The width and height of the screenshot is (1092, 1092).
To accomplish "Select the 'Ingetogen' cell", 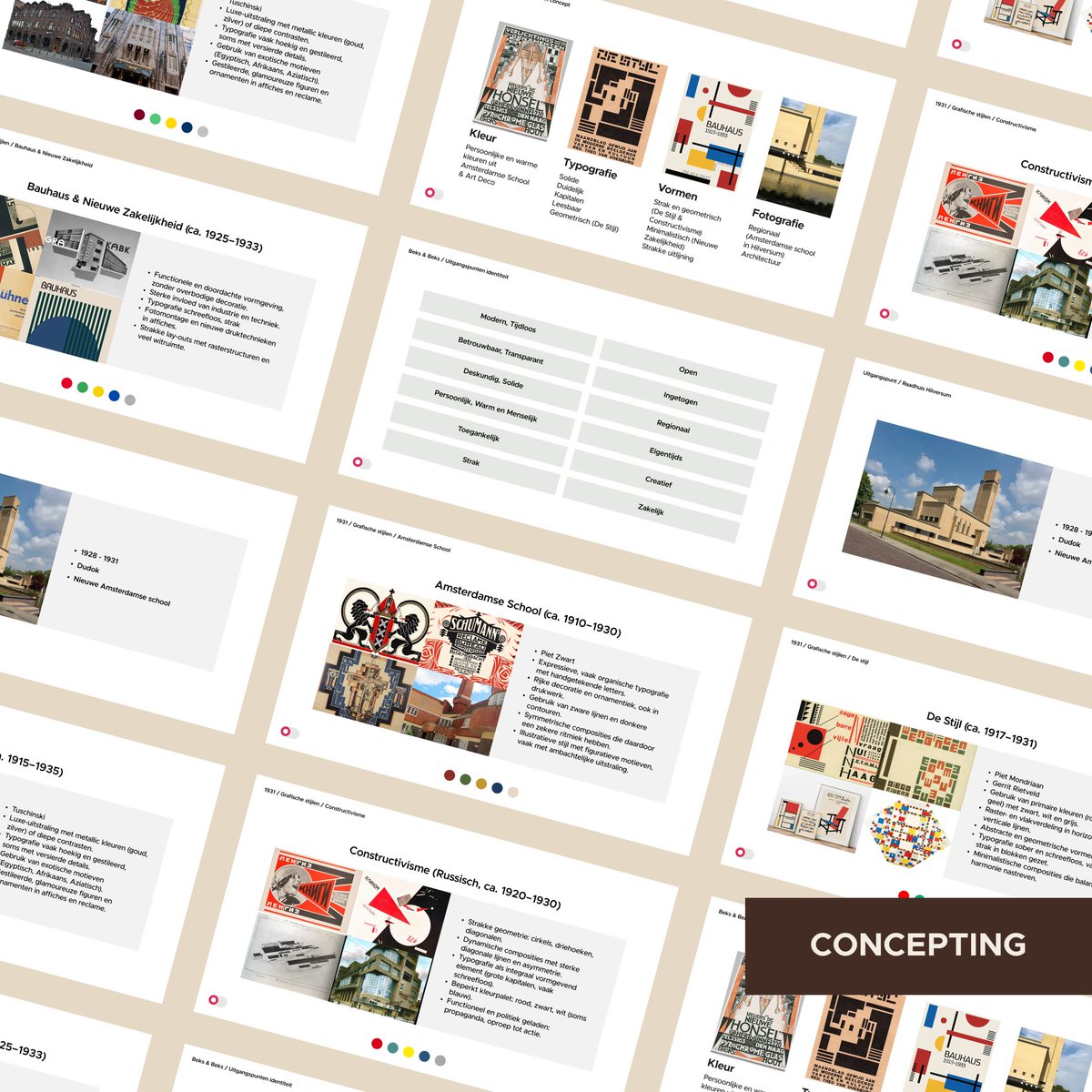I will coord(681,399).
